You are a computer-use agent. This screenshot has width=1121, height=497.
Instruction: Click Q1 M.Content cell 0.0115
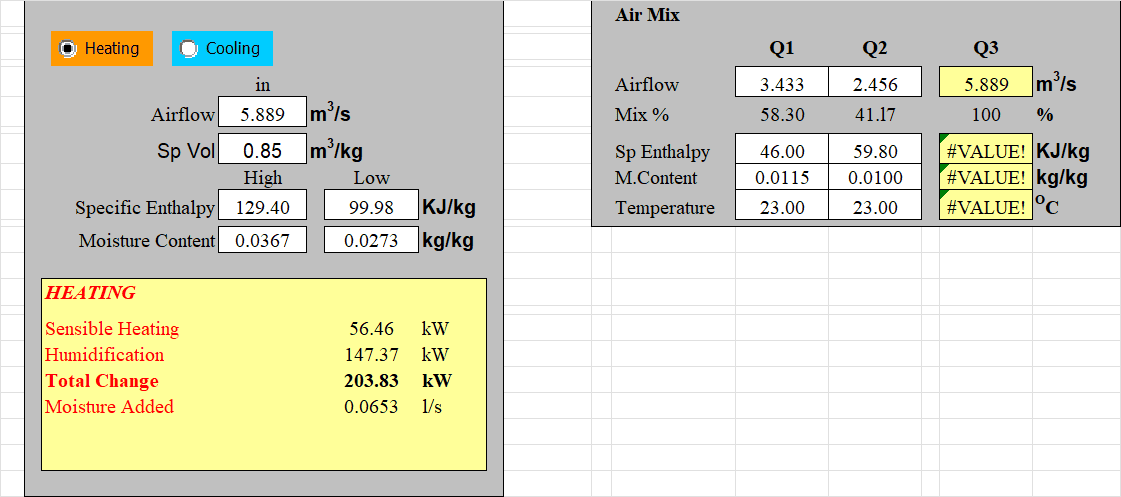coord(781,177)
